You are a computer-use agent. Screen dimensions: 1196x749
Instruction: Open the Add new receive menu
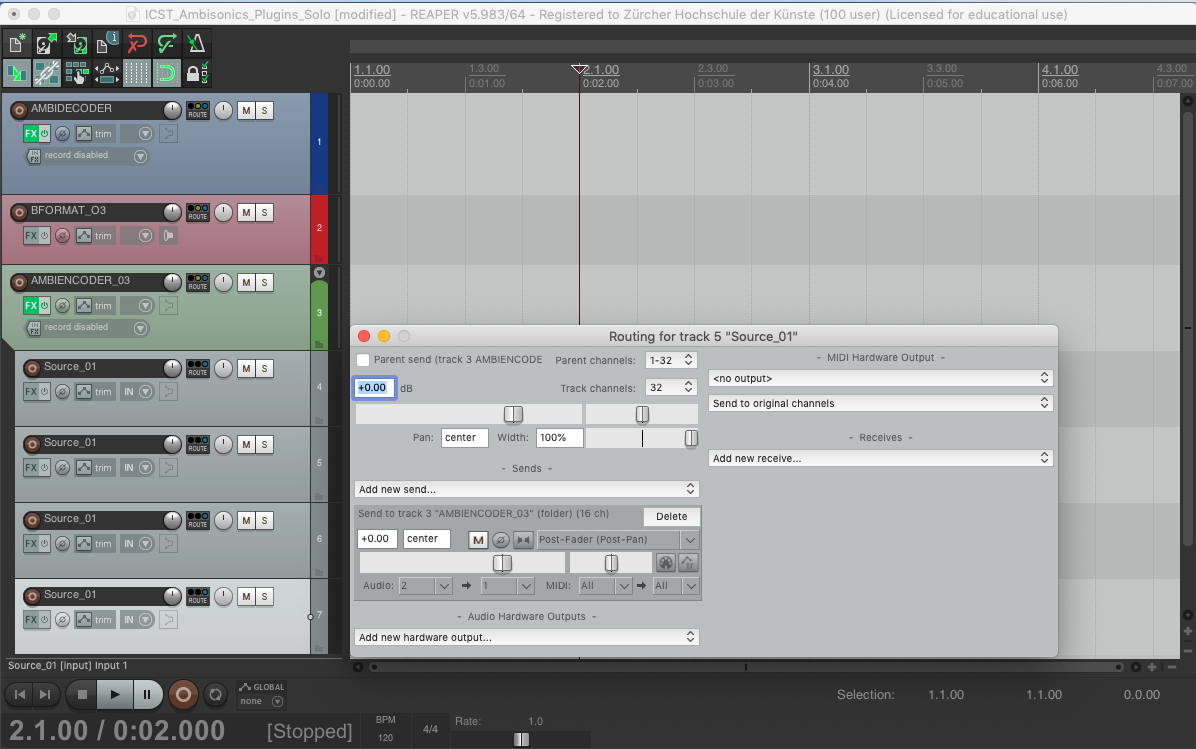(880, 458)
